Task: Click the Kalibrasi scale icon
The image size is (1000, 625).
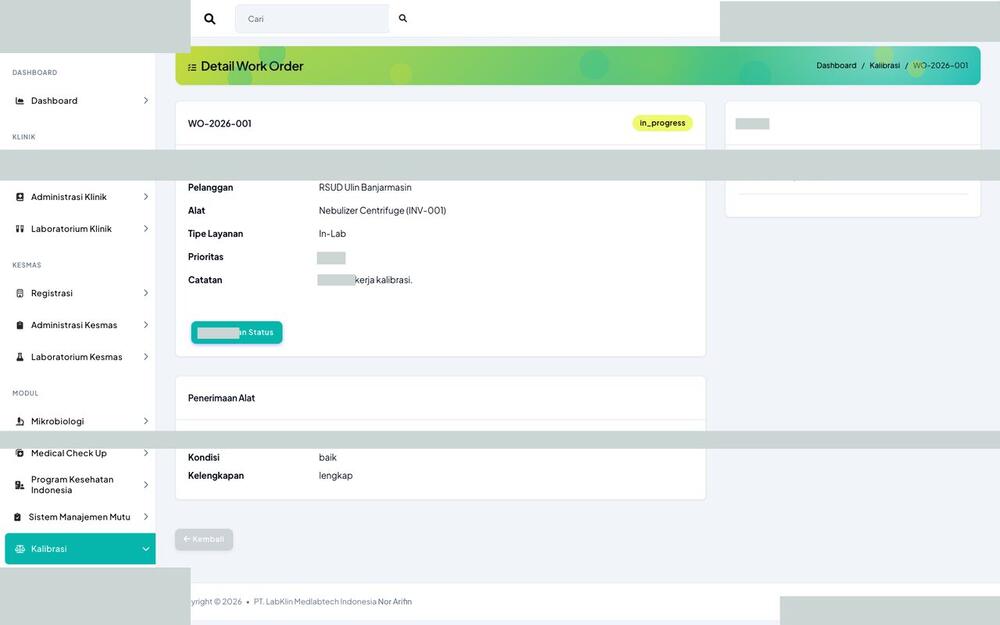Action: pyautogui.click(x=20, y=549)
